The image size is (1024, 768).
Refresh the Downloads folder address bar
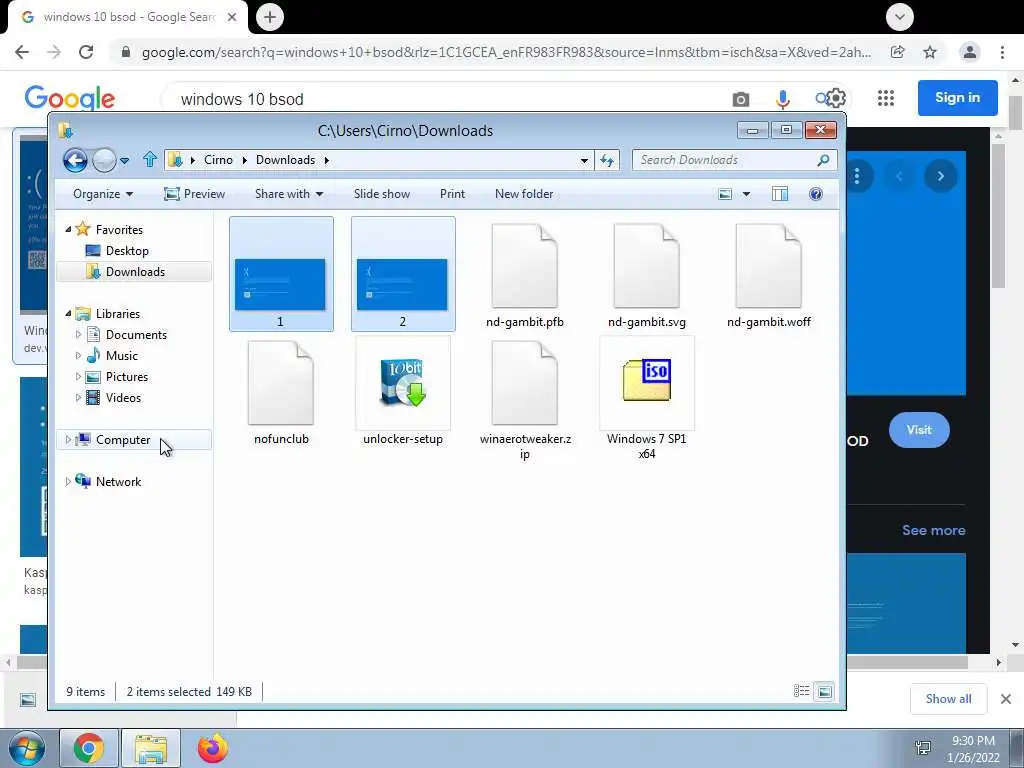pyautogui.click(x=607, y=160)
